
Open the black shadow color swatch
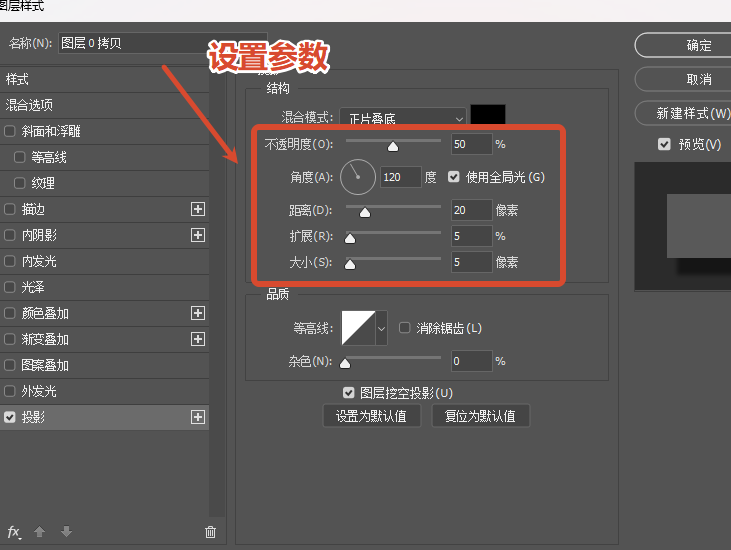tap(488, 115)
